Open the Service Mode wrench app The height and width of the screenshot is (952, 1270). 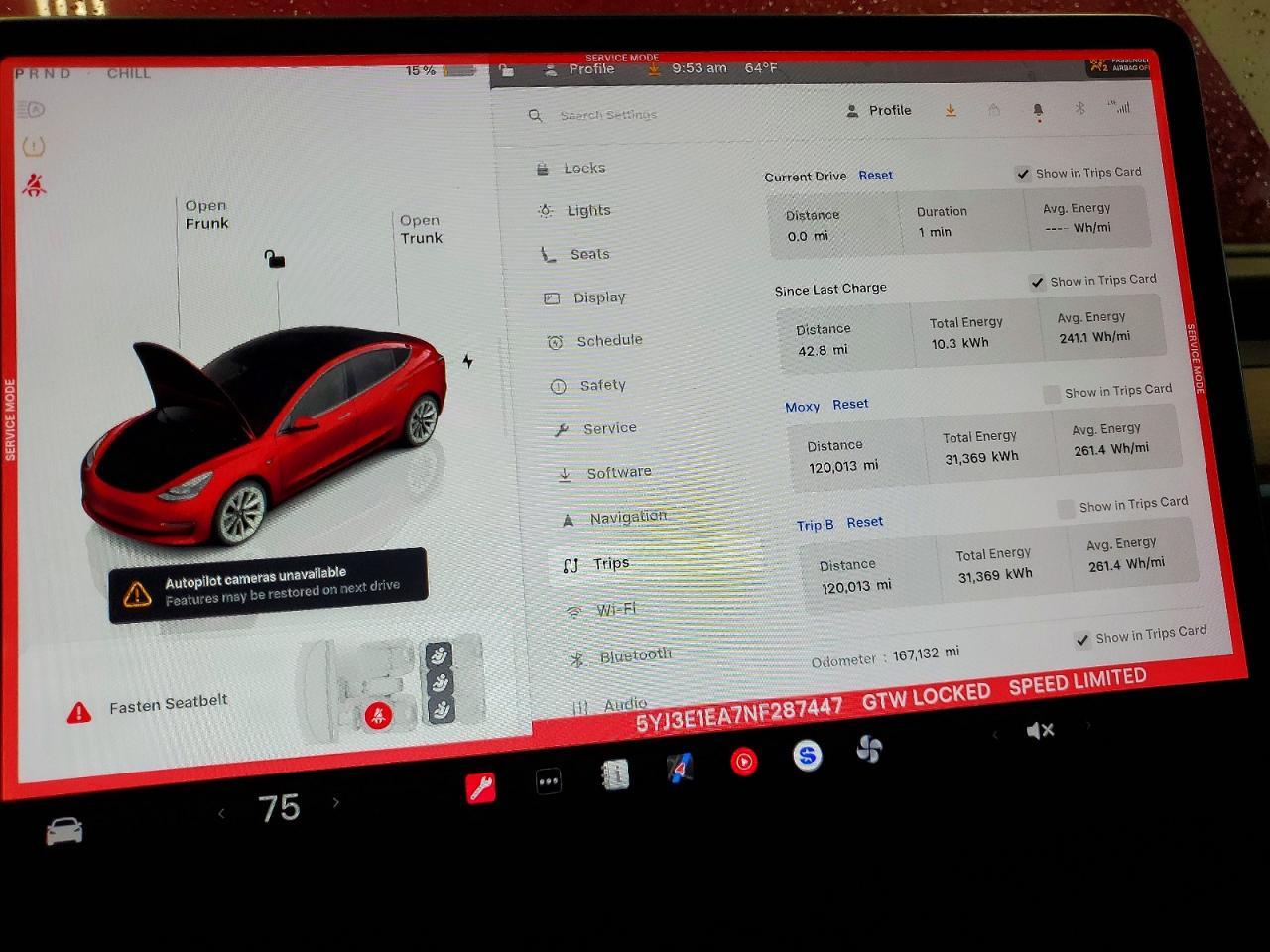click(x=481, y=787)
